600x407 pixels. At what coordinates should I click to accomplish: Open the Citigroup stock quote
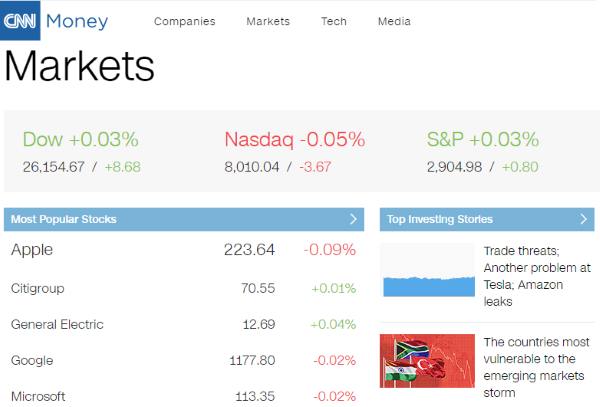(x=36, y=288)
